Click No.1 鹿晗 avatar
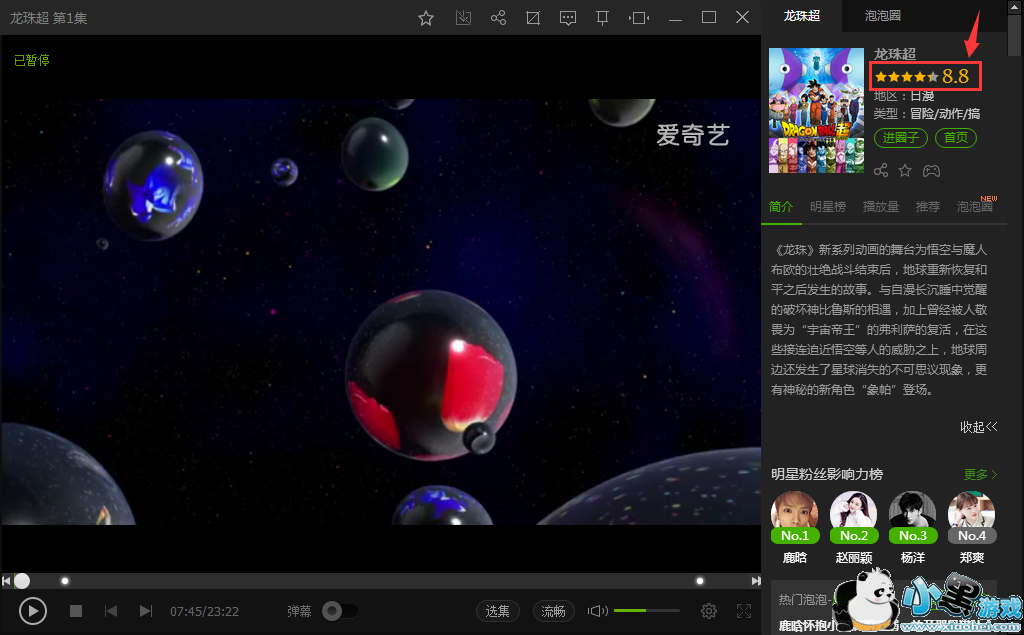 click(795, 517)
